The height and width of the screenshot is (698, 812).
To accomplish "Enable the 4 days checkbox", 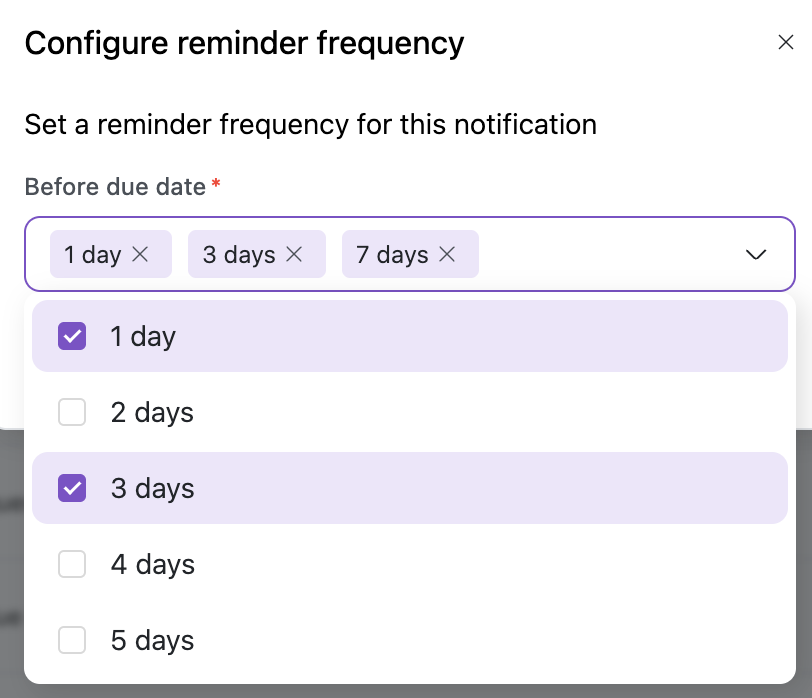I will pyautogui.click(x=72, y=564).
